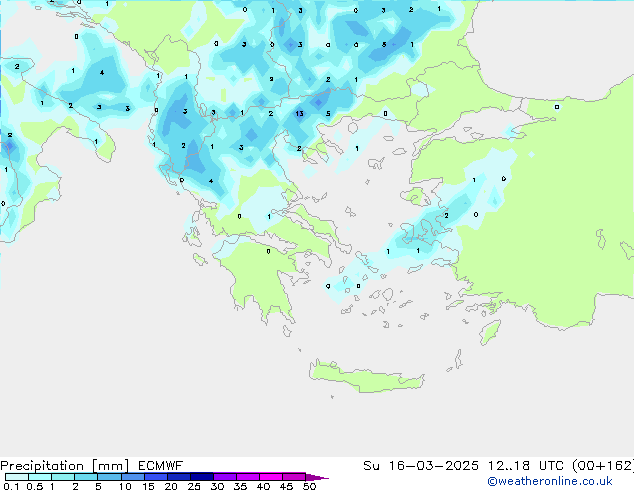This screenshot has width=634, height=490.
Task: Click the '50' legend scale label
Action: point(309,486)
